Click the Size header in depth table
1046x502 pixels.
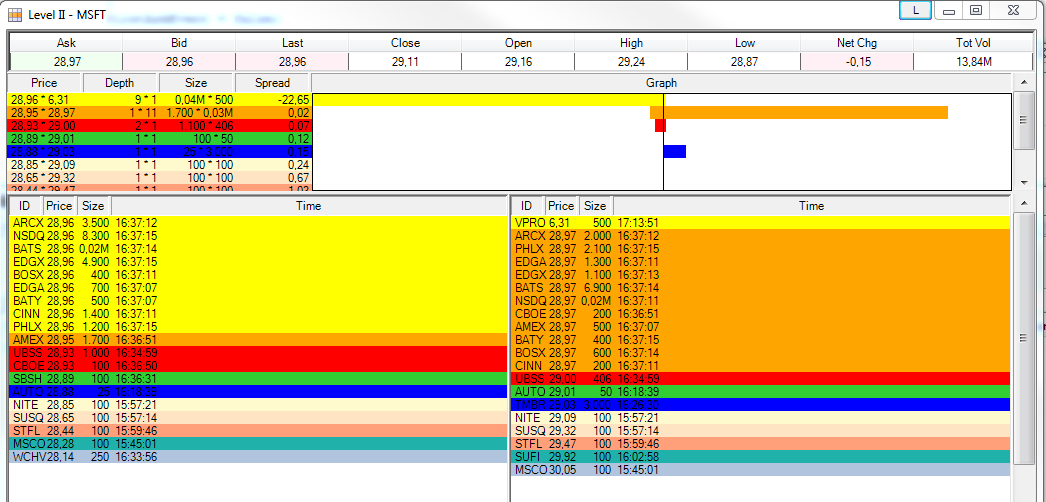pos(196,83)
